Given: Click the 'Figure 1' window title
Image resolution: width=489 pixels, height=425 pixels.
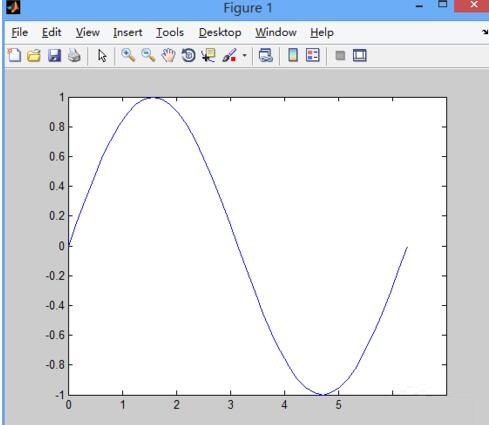Looking at the screenshot, I should pos(248,8).
